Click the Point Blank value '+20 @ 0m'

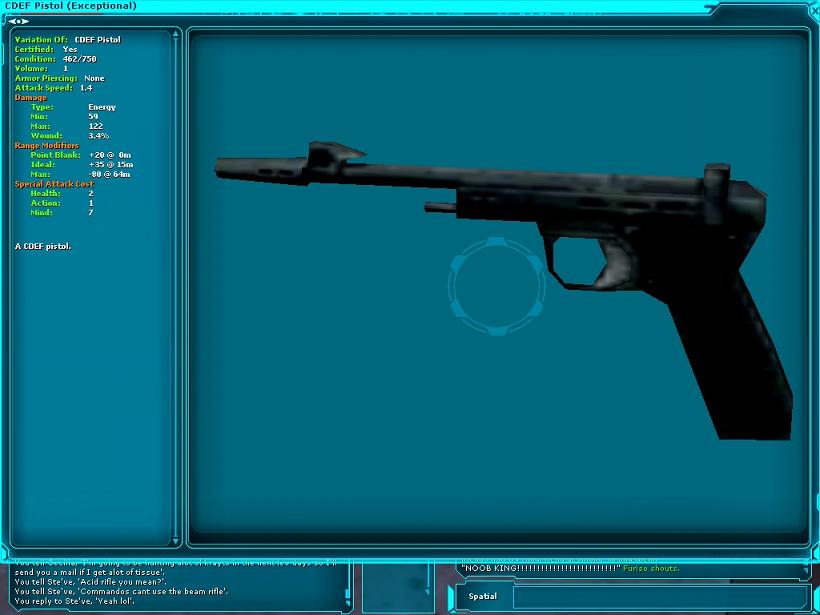110,155
